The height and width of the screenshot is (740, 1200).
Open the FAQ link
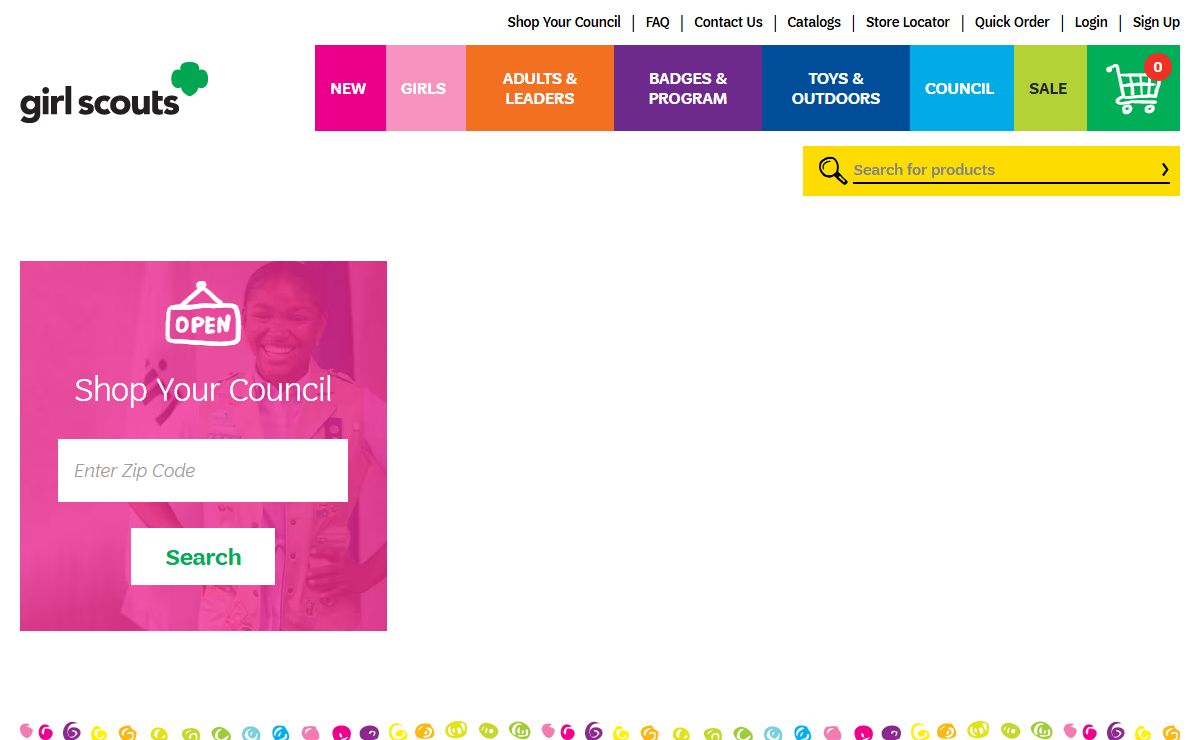tap(658, 22)
